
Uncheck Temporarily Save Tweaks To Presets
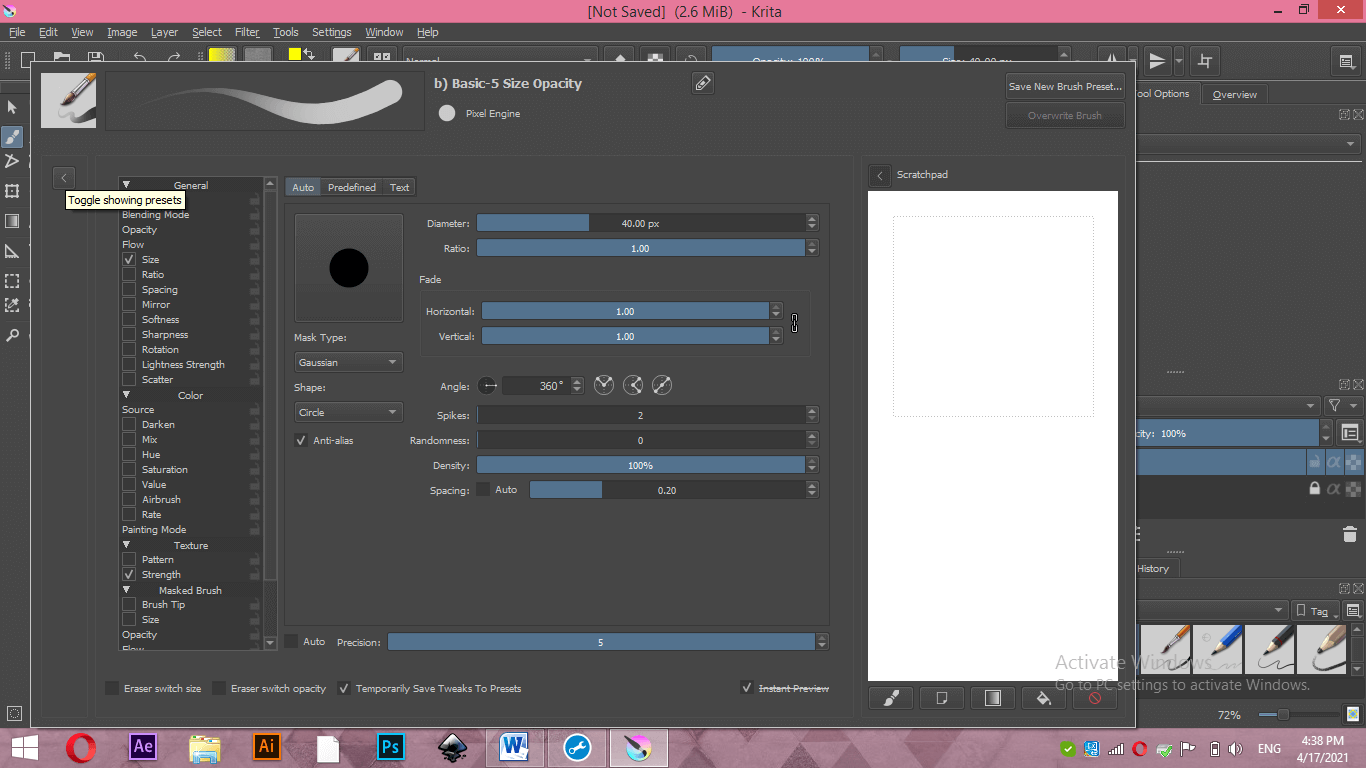click(344, 688)
